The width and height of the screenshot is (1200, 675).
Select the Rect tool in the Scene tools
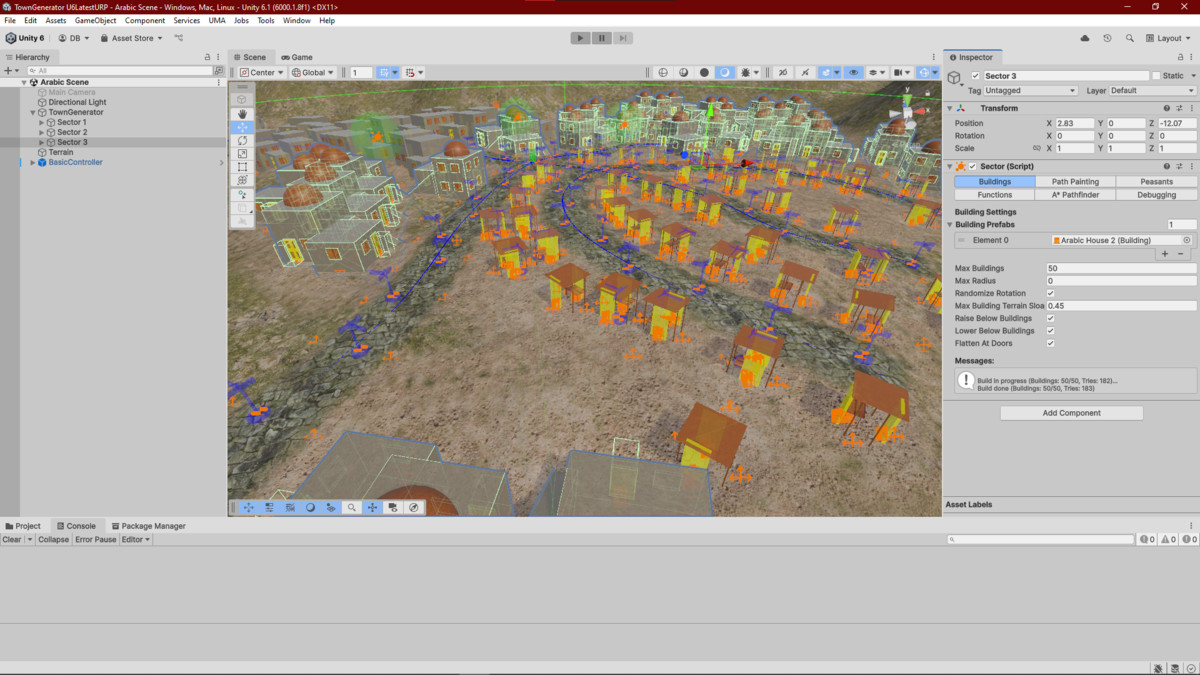point(242,167)
